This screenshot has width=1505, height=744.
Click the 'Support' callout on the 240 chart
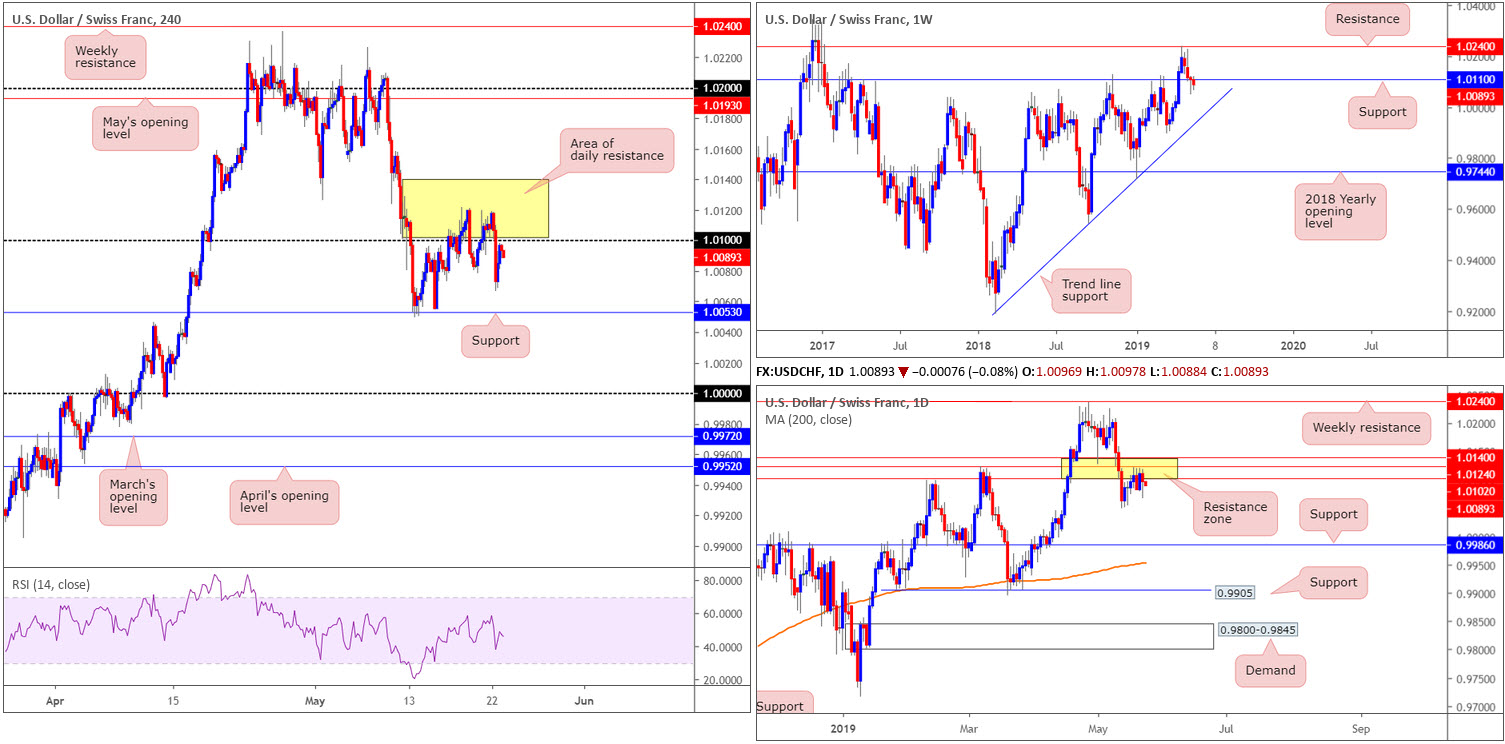click(x=495, y=341)
